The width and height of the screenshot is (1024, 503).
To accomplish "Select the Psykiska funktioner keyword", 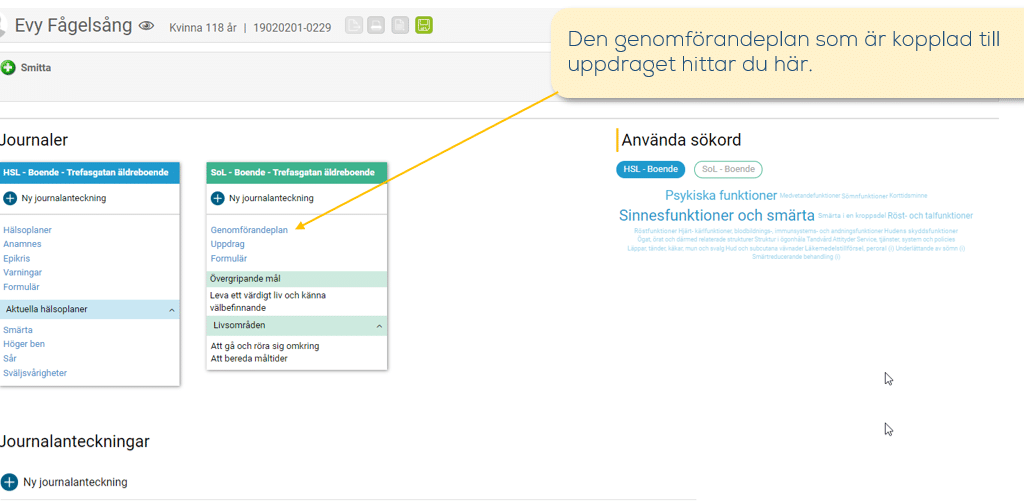I will pyautogui.click(x=720, y=195).
